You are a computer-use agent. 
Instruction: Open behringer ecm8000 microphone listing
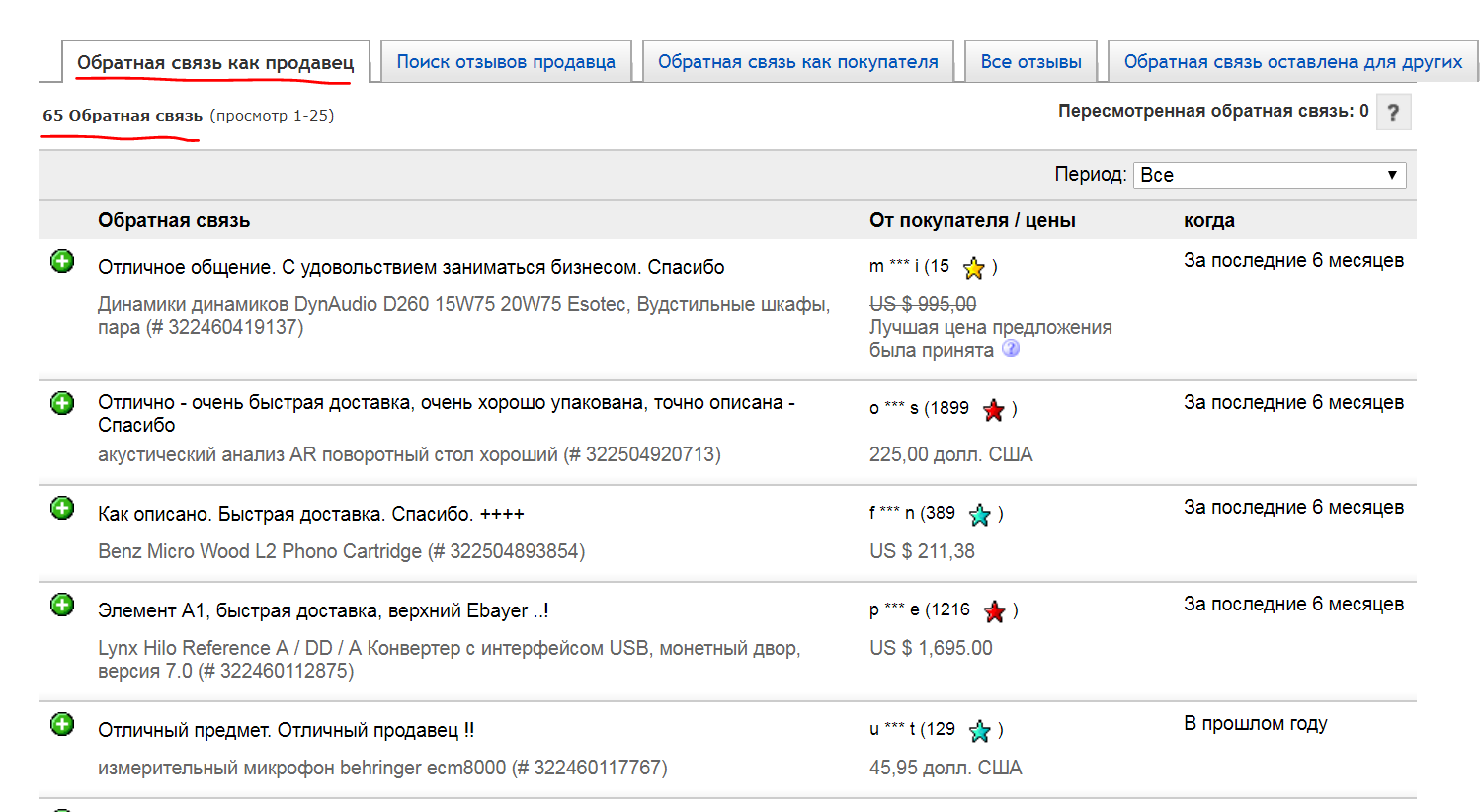point(381,768)
